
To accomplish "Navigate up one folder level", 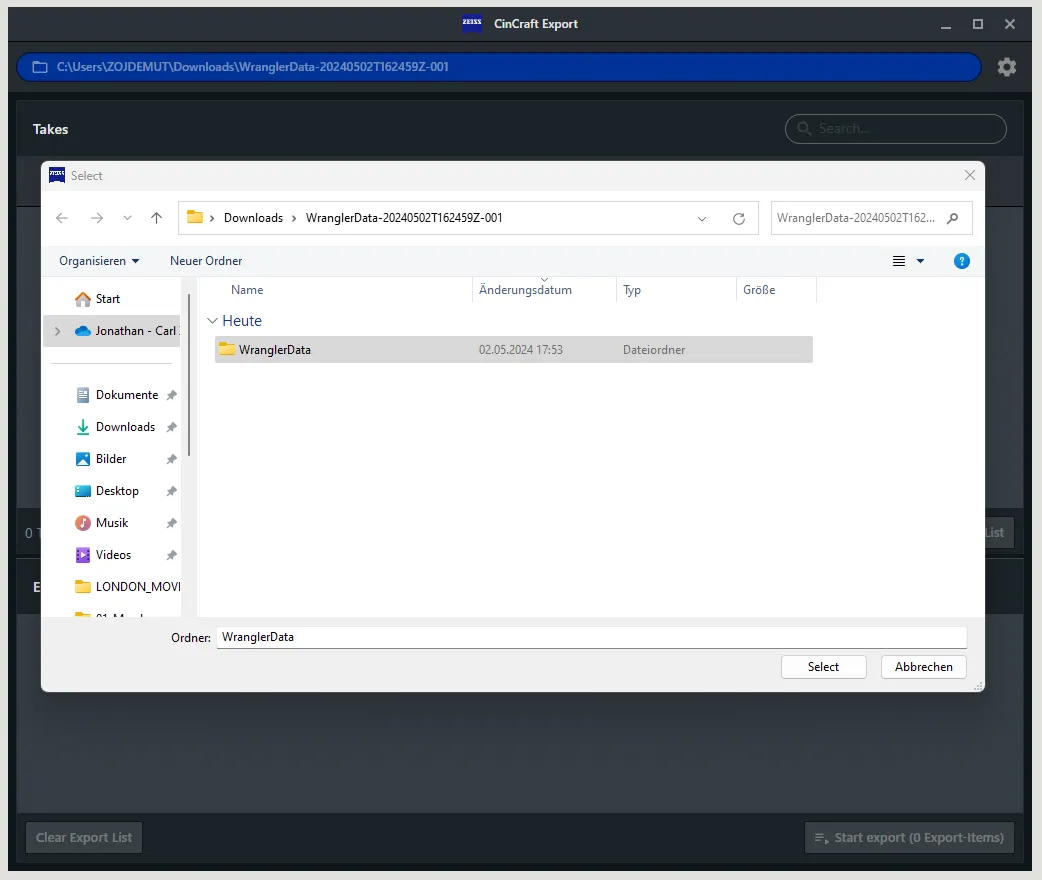I will click(157, 218).
